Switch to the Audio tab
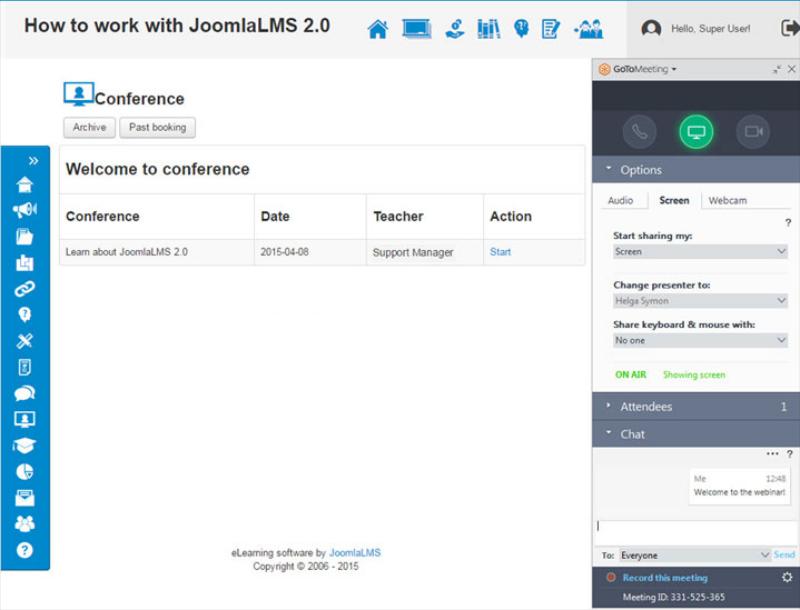 pyautogui.click(x=620, y=200)
